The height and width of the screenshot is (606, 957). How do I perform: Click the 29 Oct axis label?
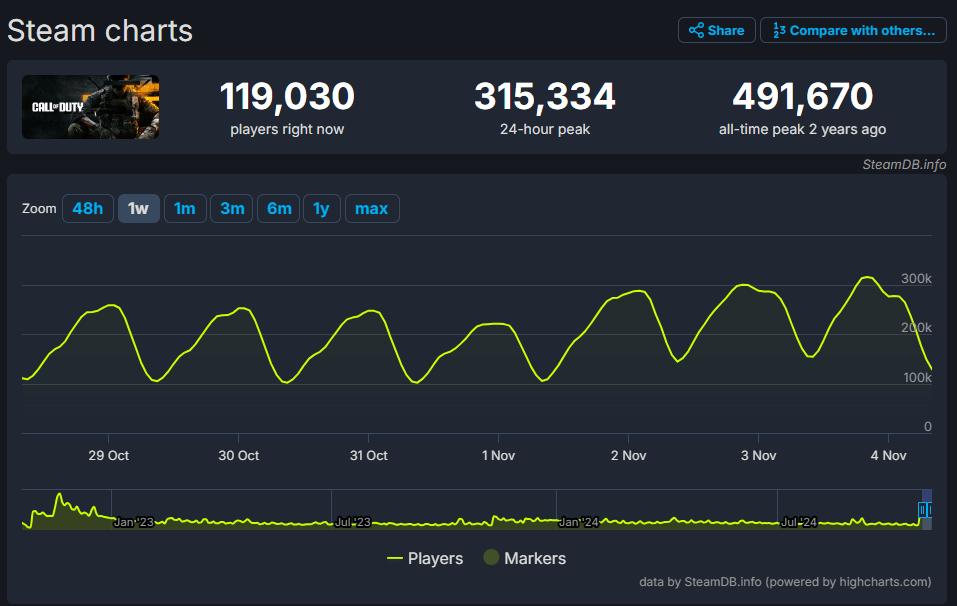point(109,455)
